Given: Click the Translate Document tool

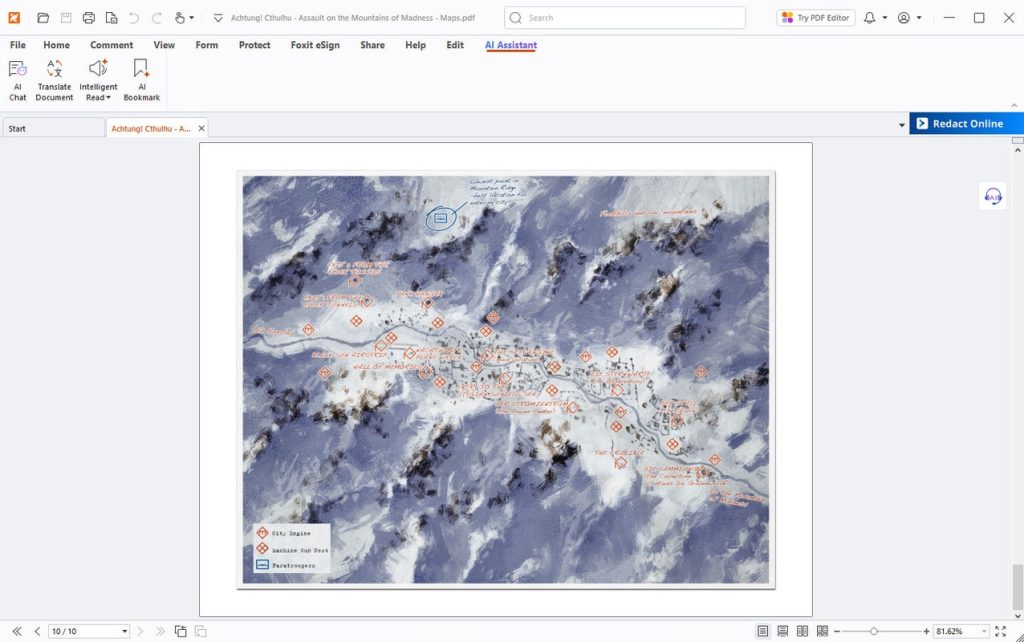Looking at the screenshot, I should click(54, 80).
